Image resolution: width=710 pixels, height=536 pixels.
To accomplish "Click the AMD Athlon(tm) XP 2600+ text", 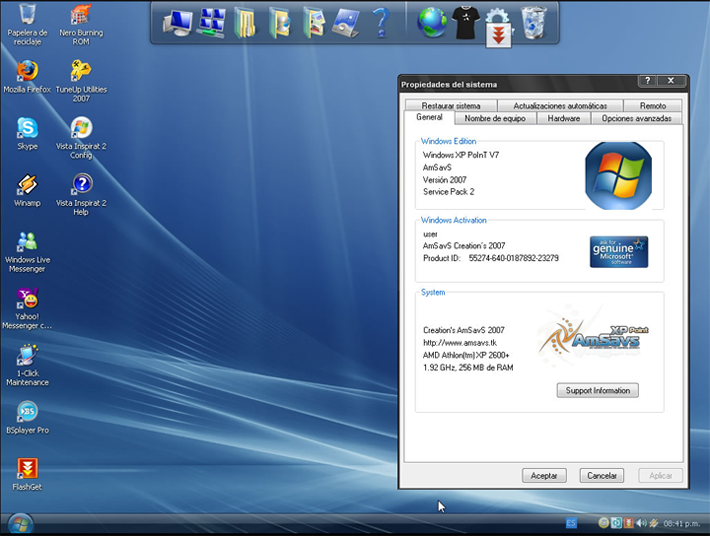I will point(466,355).
